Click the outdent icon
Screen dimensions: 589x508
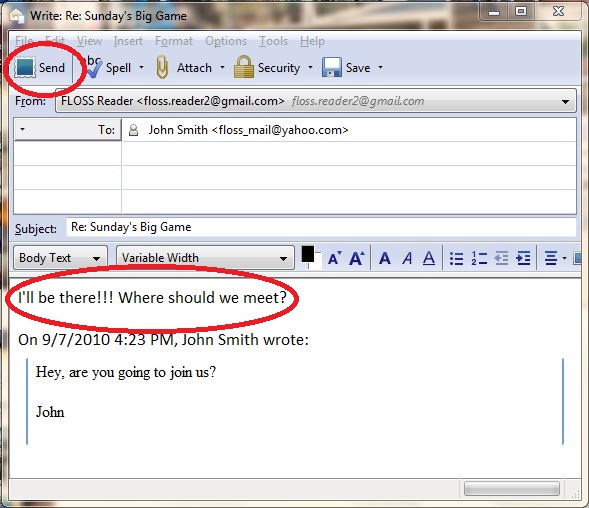(501, 258)
